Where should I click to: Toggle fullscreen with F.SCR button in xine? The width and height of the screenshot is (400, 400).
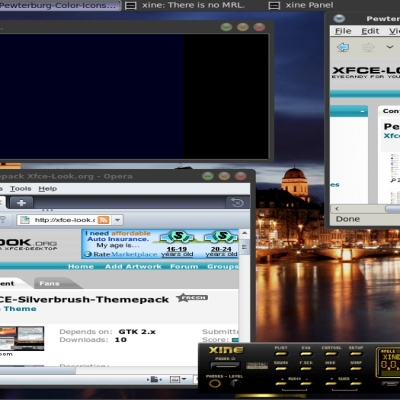pyautogui.click(x=306, y=369)
